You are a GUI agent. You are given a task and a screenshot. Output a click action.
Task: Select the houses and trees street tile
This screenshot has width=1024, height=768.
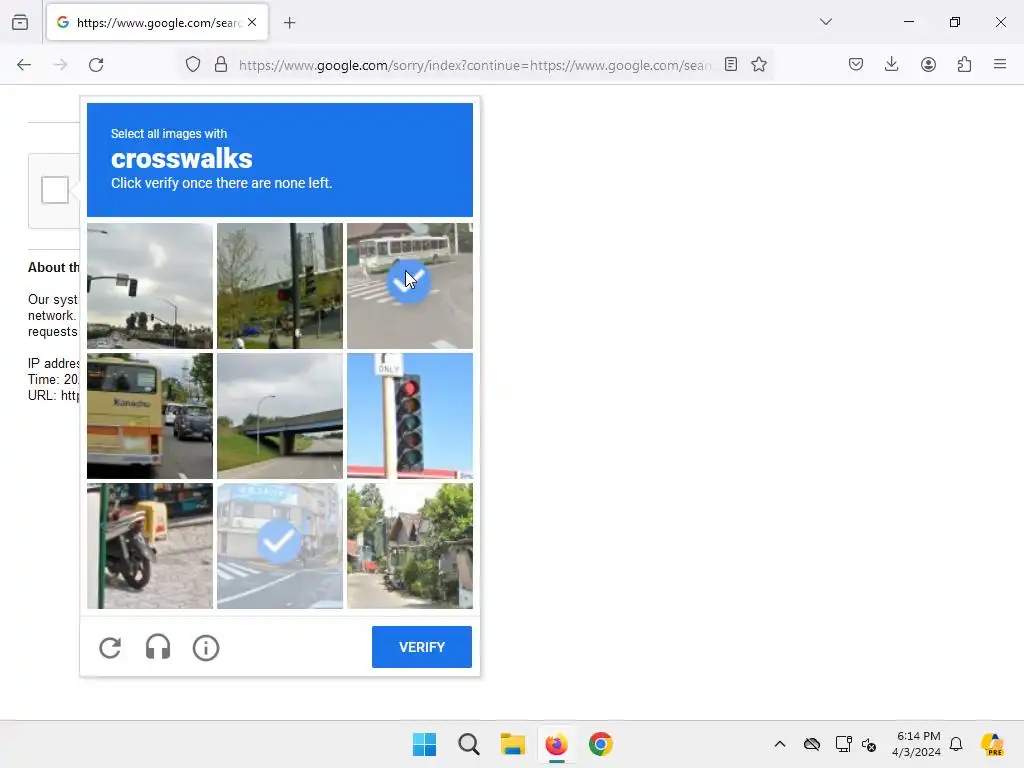409,546
